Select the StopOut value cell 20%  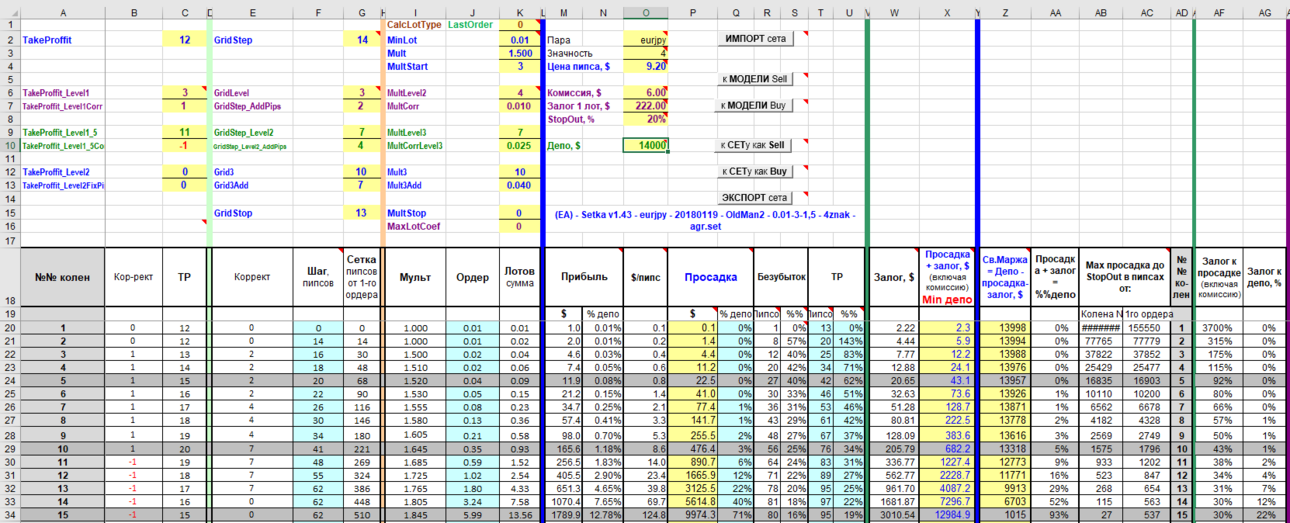click(x=646, y=119)
